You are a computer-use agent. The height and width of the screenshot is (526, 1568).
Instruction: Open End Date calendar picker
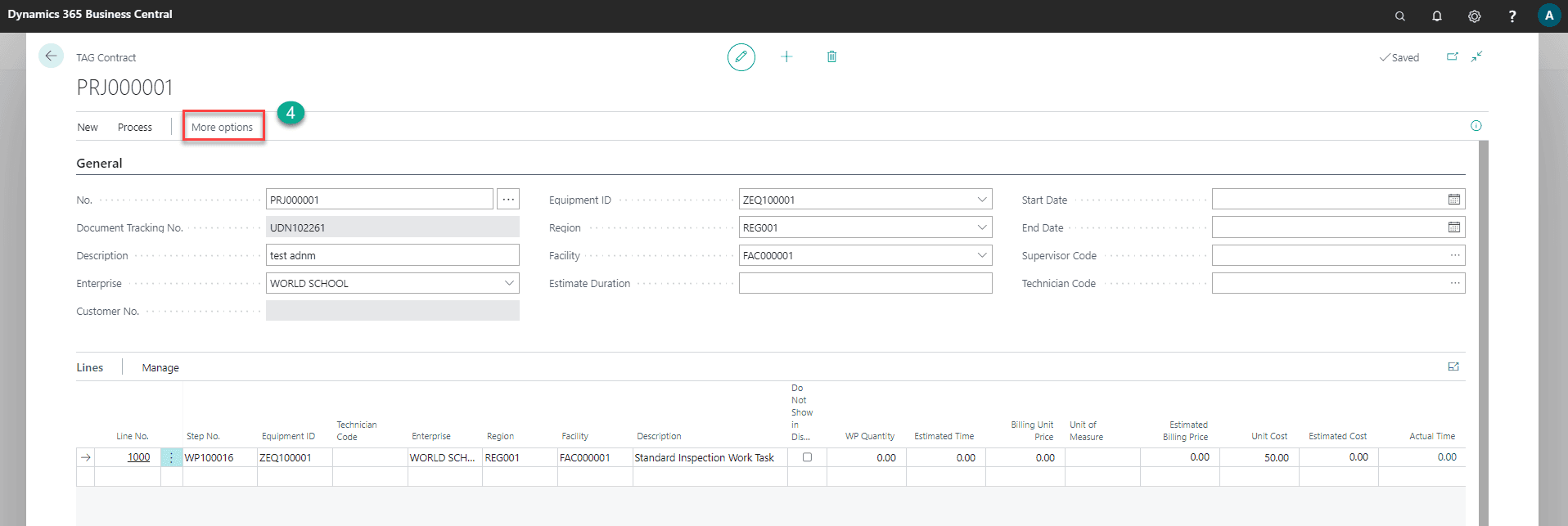pyautogui.click(x=1453, y=227)
